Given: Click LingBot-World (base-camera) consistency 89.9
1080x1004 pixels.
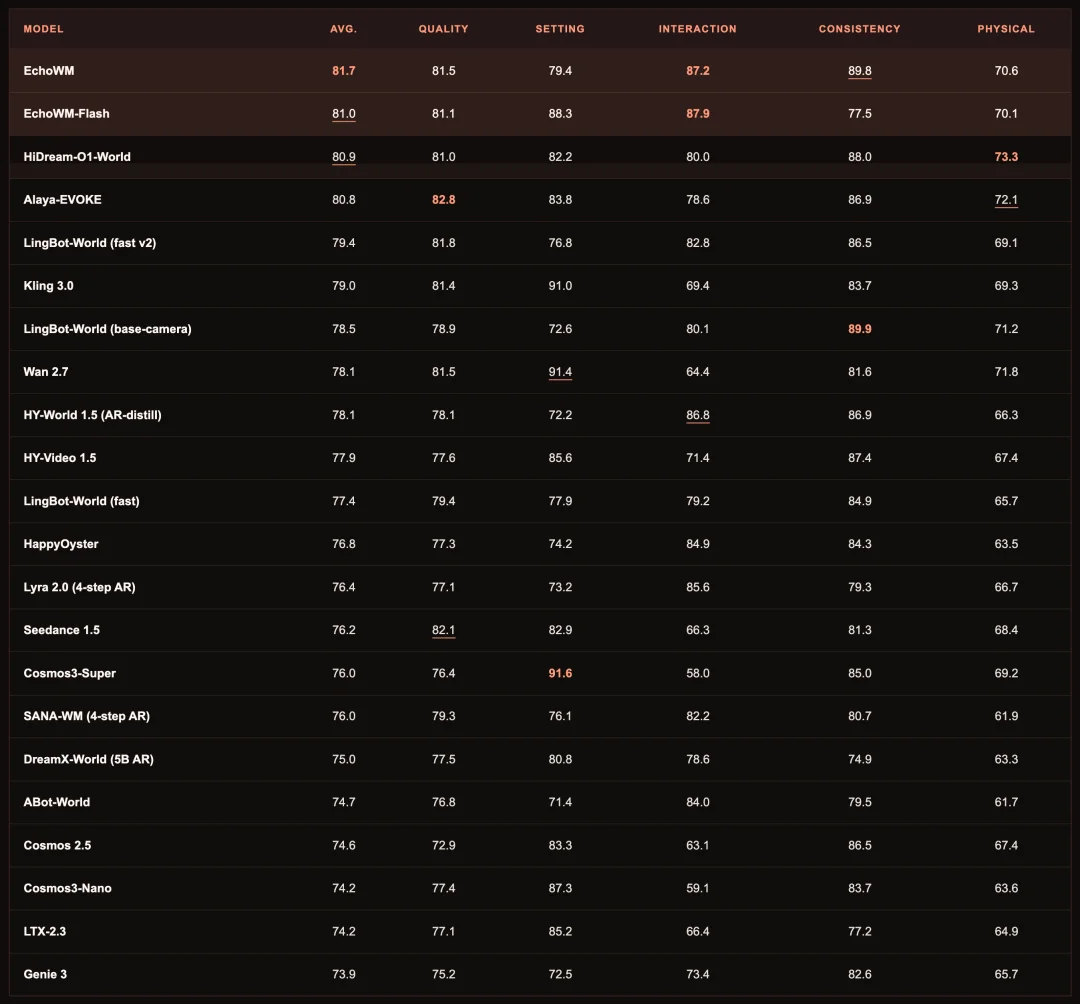Looking at the screenshot, I should (x=860, y=329).
